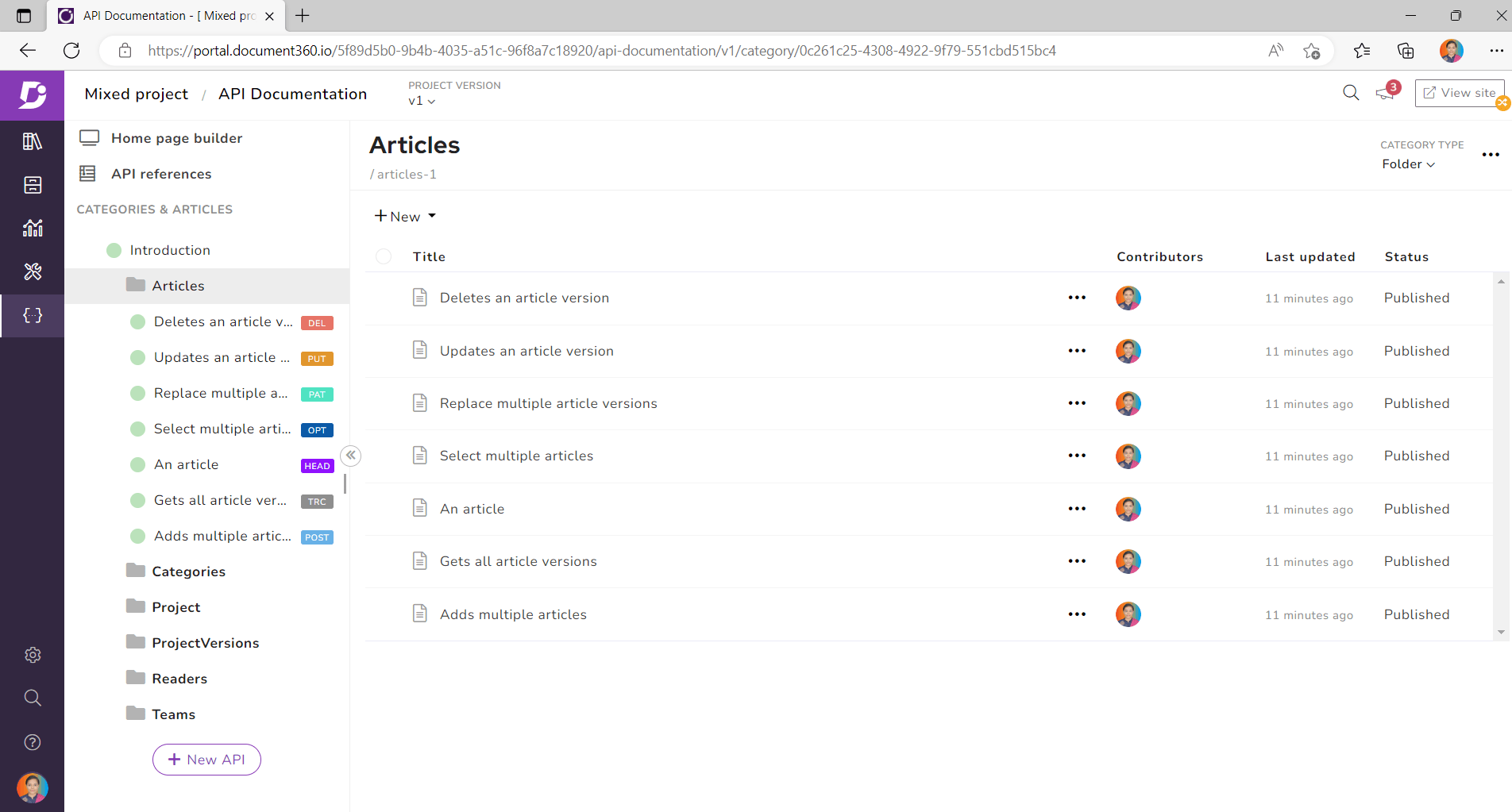
Task: Open more options for Deletes an article version
Action: point(1077,298)
